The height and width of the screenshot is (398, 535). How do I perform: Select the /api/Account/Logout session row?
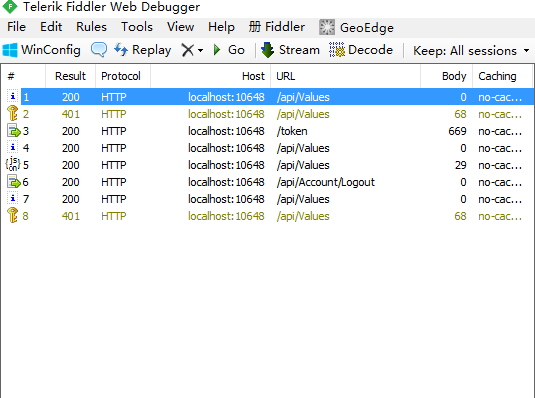(x=268, y=182)
